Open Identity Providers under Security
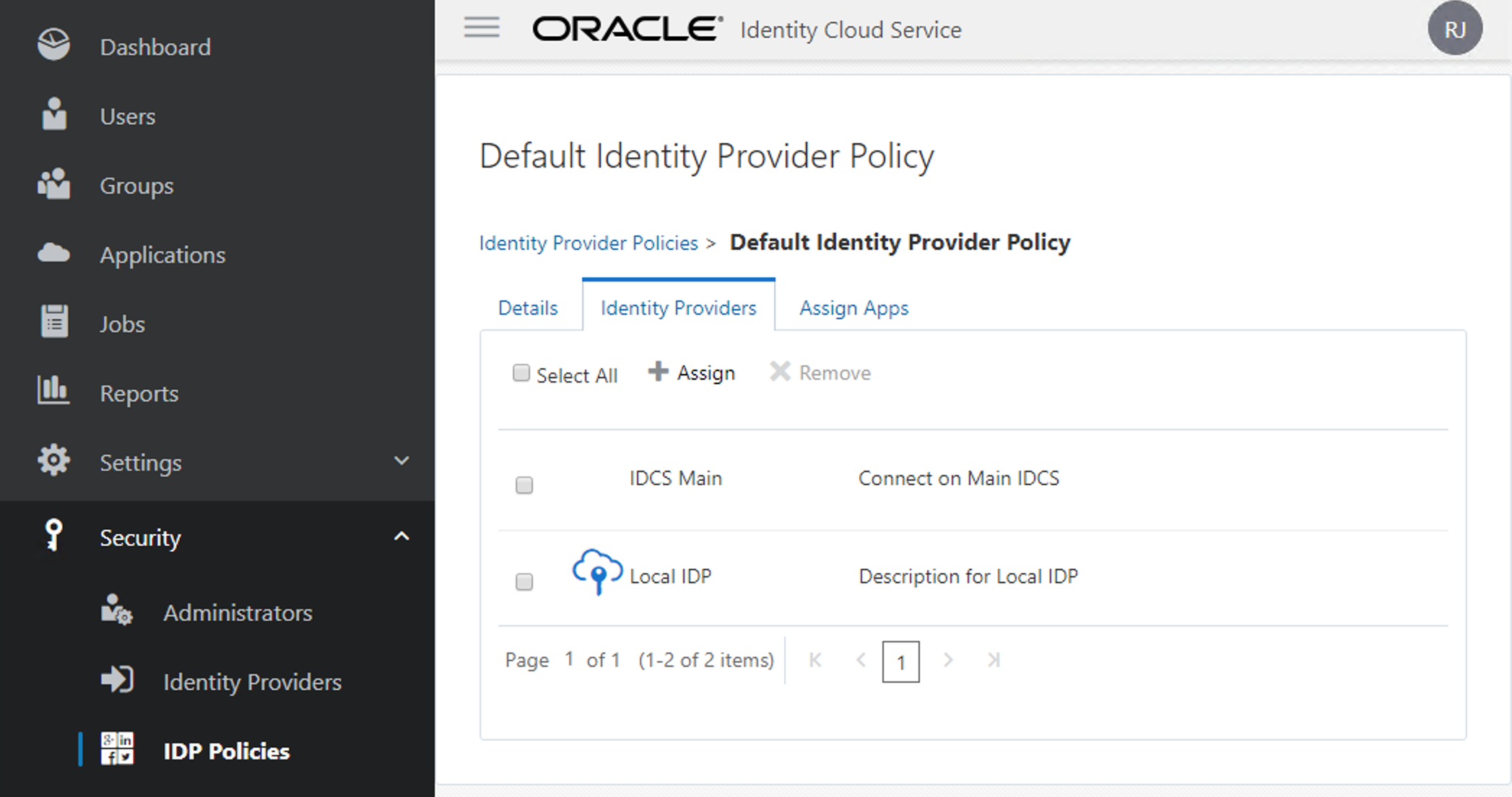Viewport: 1512px width, 797px height. click(x=252, y=682)
